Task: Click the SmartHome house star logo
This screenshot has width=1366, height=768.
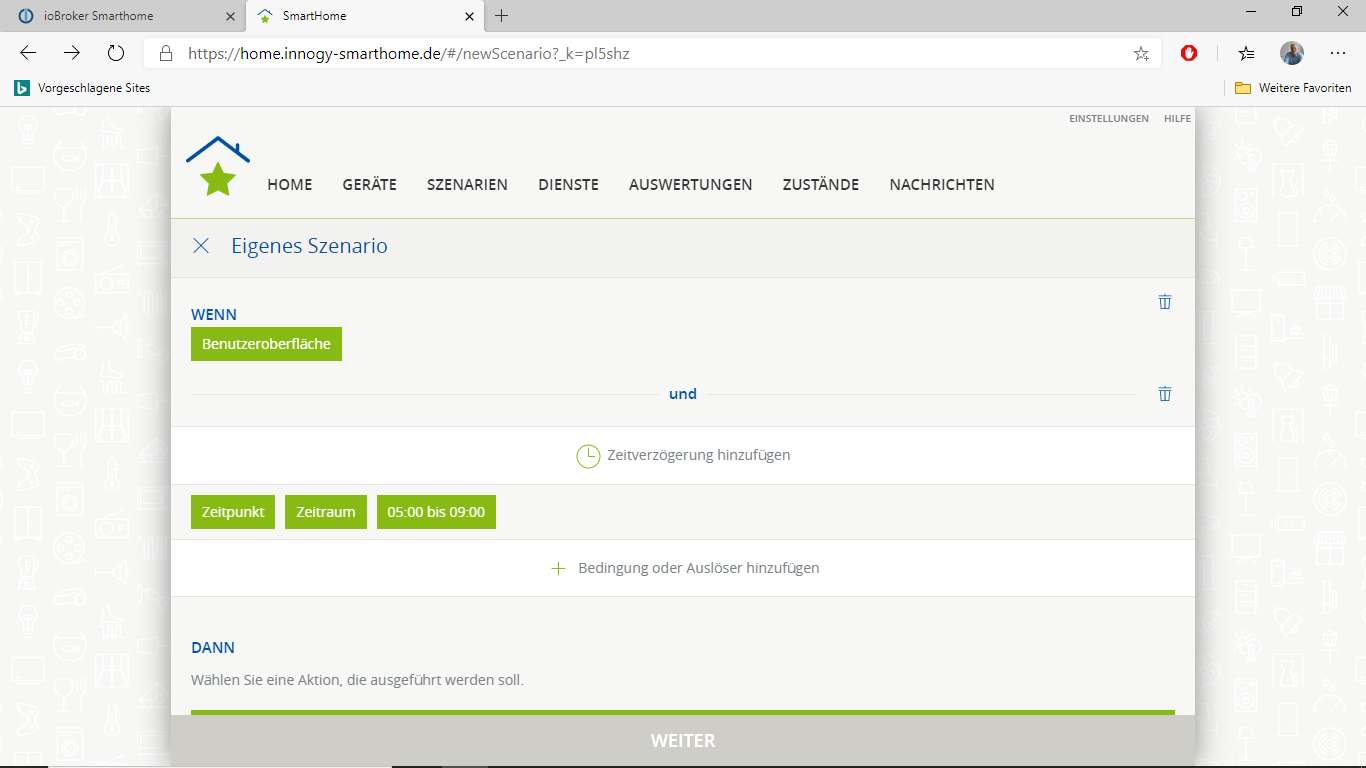Action: [x=218, y=166]
